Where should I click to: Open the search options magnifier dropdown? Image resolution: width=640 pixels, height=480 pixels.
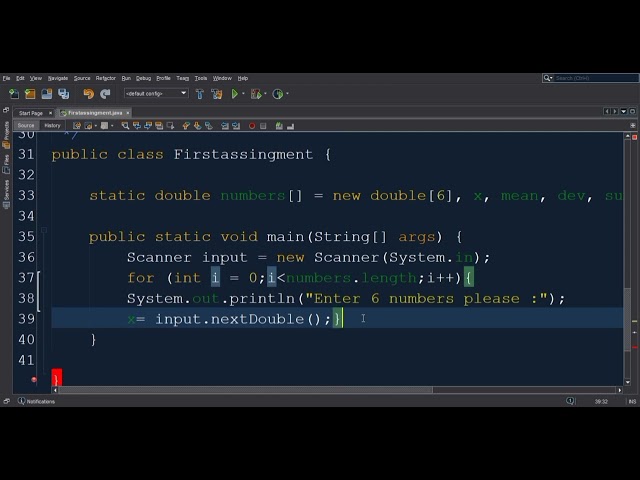pos(548,78)
